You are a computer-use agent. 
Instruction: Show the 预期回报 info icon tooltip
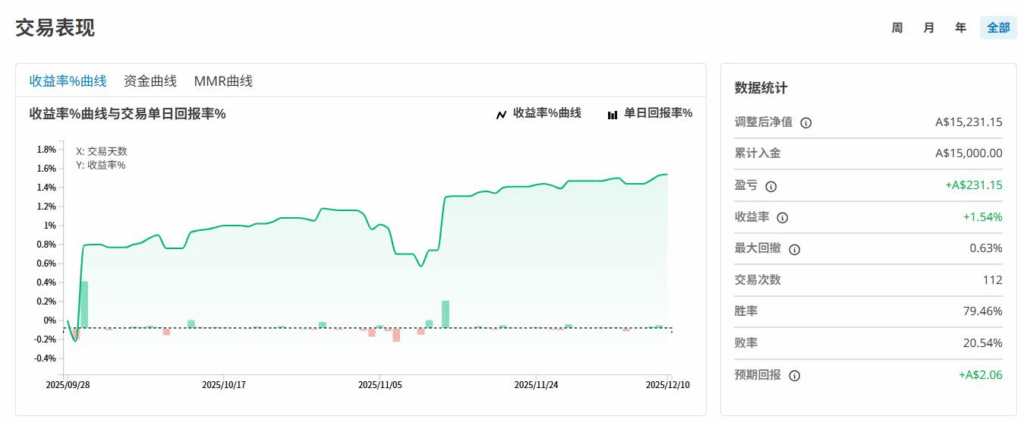click(x=794, y=376)
